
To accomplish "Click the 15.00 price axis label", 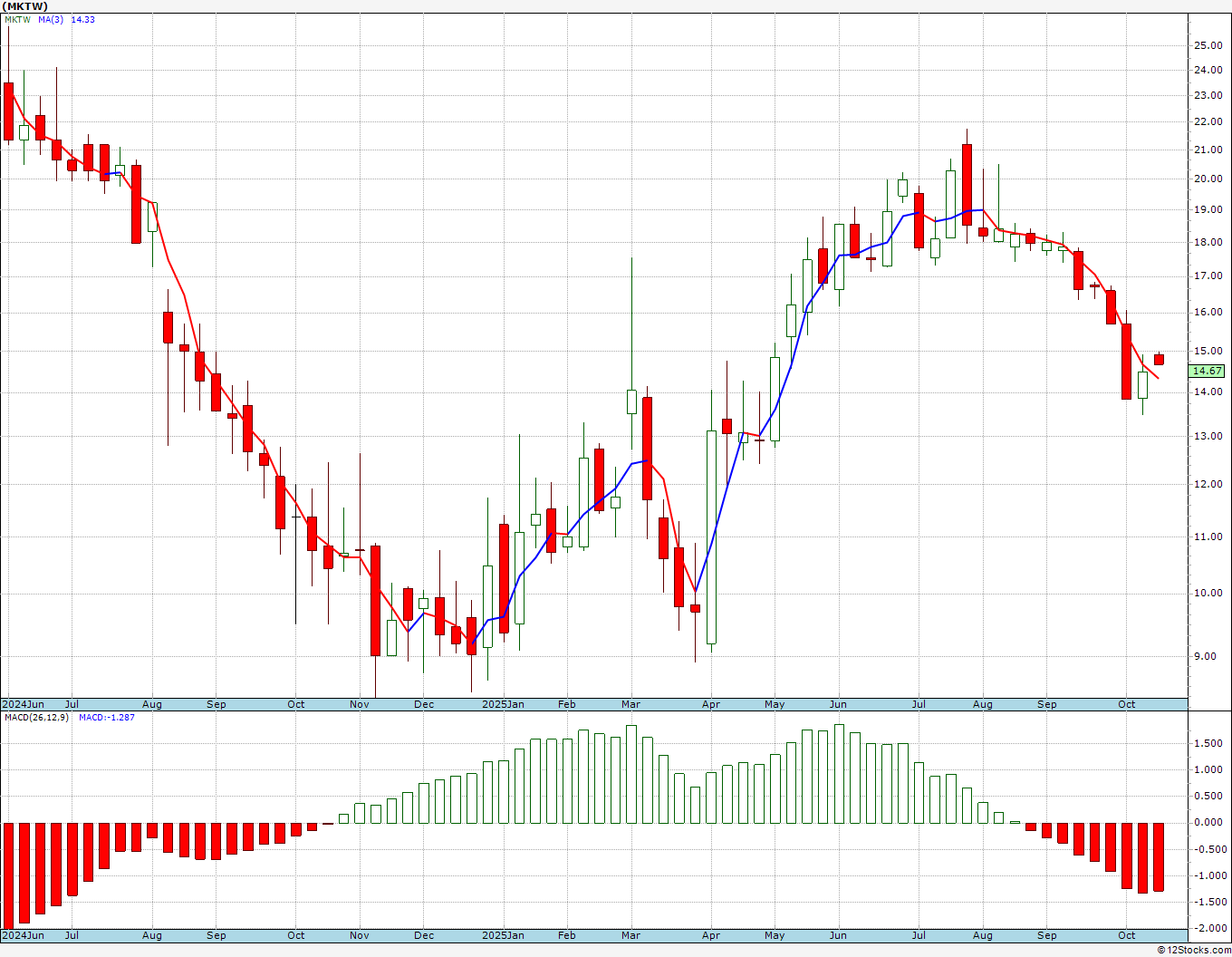I will pos(1208,351).
